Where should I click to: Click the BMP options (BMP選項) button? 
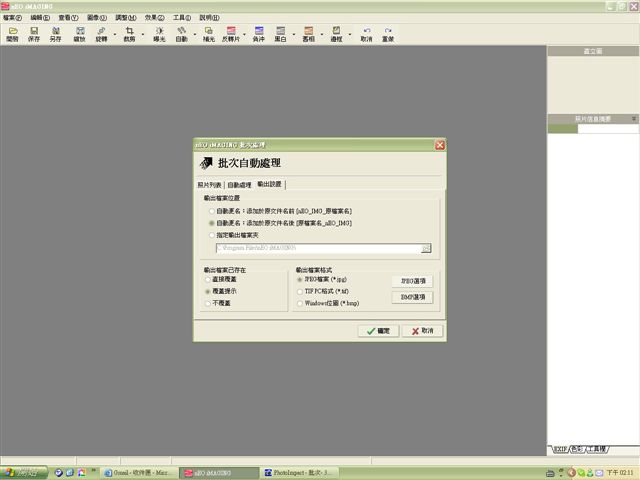point(413,297)
